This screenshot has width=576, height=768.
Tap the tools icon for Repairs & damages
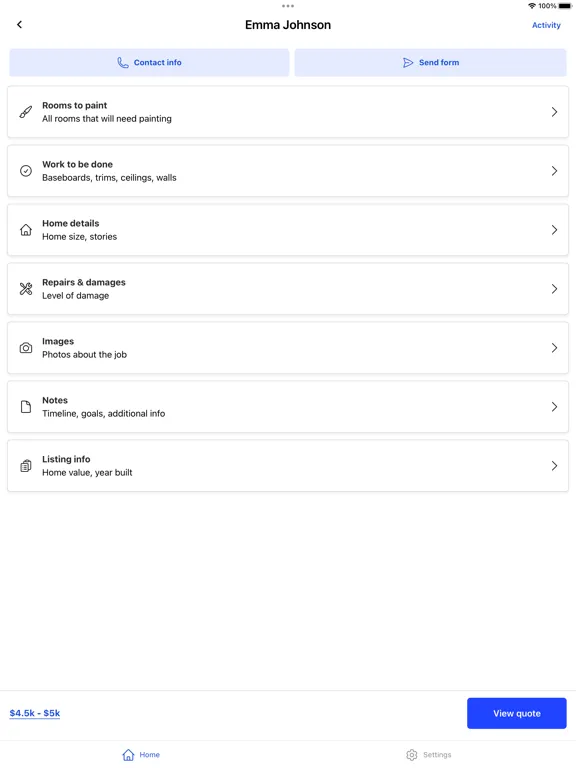[26, 289]
